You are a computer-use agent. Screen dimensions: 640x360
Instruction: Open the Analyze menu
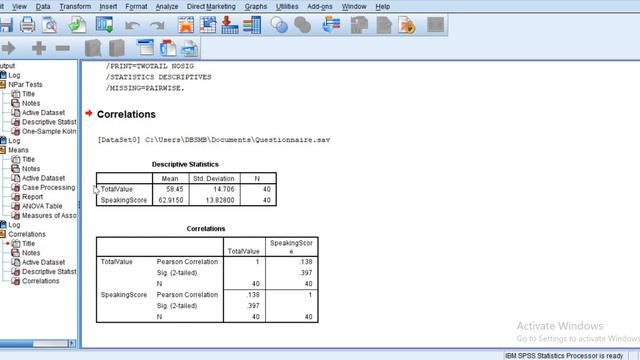(x=167, y=7)
